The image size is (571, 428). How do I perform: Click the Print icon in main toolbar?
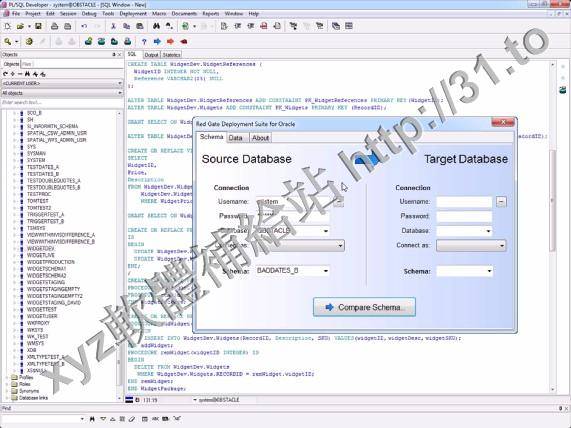[x=55, y=26]
